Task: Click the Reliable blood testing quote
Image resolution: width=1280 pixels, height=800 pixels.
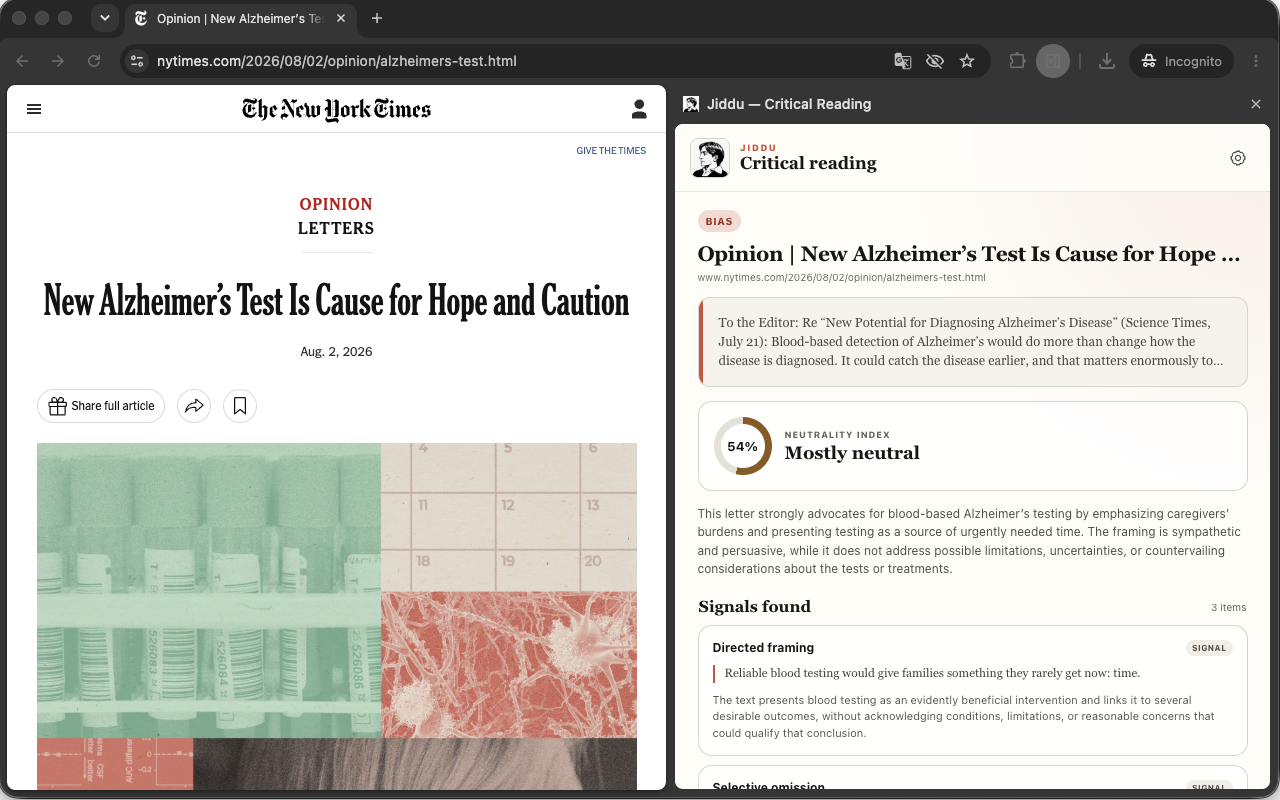Action: point(932,673)
